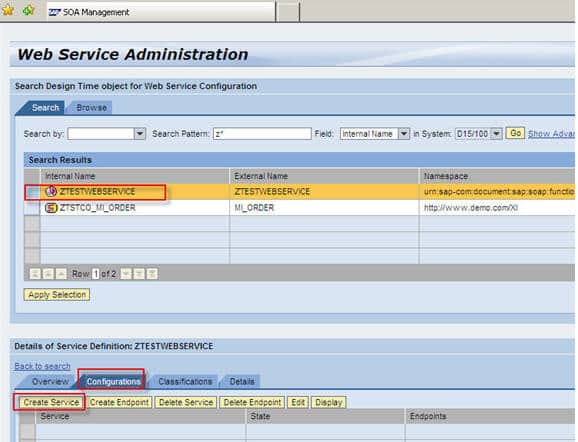Click the Edit button
578x442 pixels.
click(x=298, y=402)
